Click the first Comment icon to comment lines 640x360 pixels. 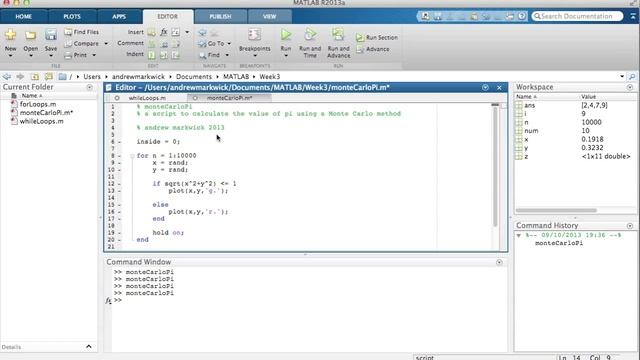(x=151, y=43)
